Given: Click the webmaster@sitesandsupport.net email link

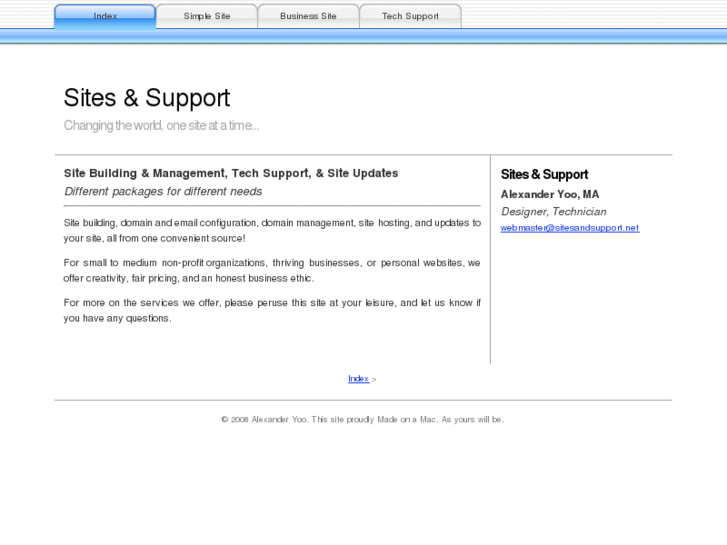Looking at the screenshot, I should [570, 228].
